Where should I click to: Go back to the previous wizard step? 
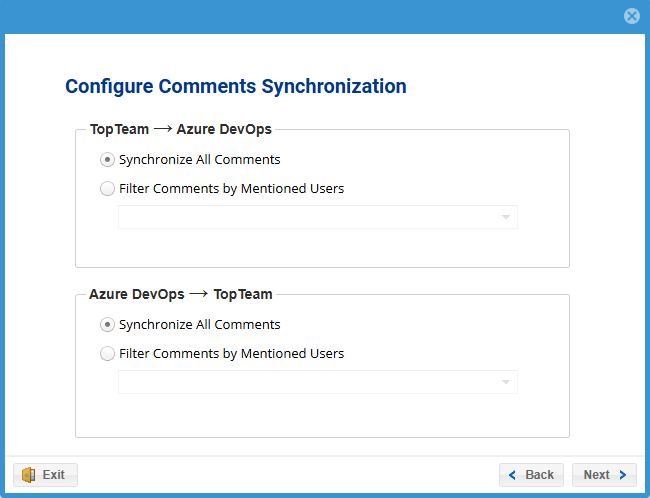(532, 475)
